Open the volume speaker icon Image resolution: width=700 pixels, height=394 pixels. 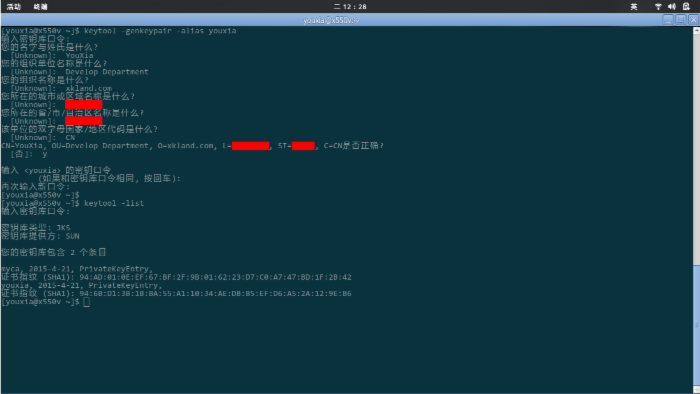672,7
